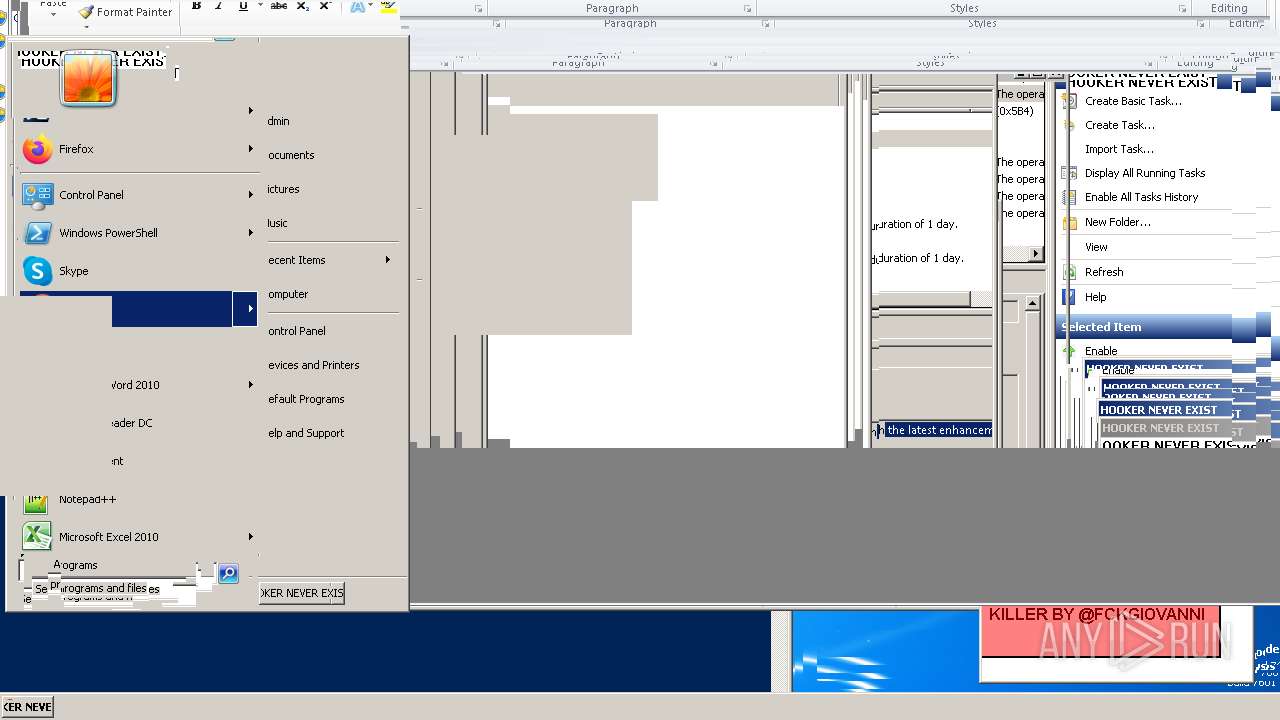This screenshot has height=720, width=1280.
Task: Expand Windows PowerShell jump list arrow
Action: pyautogui.click(x=251, y=233)
